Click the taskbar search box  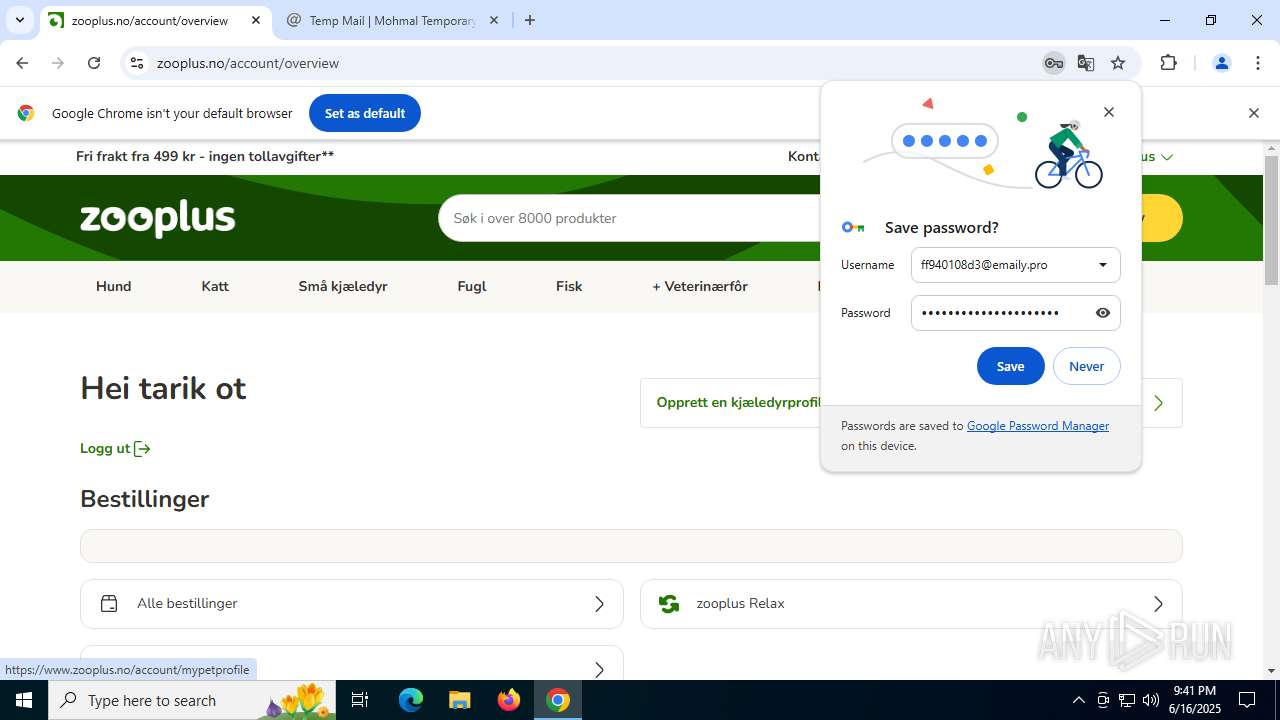[x=192, y=700]
